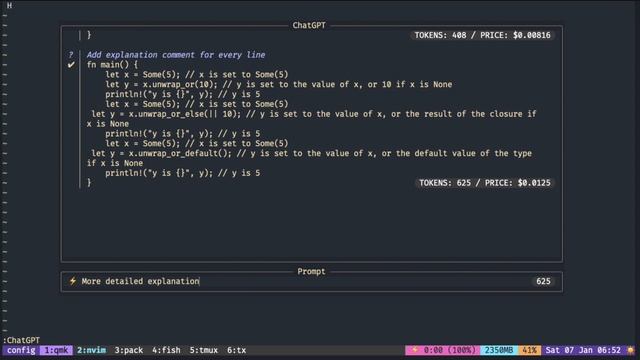640x360 pixels.
Task: Switch to tmux window 6:tx
Action: tap(236, 350)
